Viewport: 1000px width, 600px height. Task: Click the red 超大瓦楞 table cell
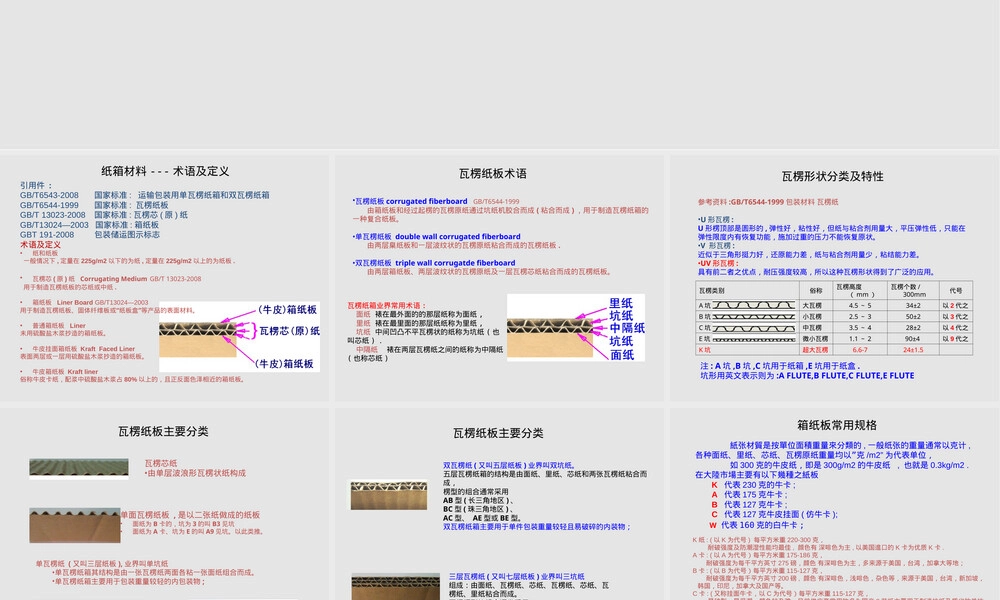tap(815, 349)
